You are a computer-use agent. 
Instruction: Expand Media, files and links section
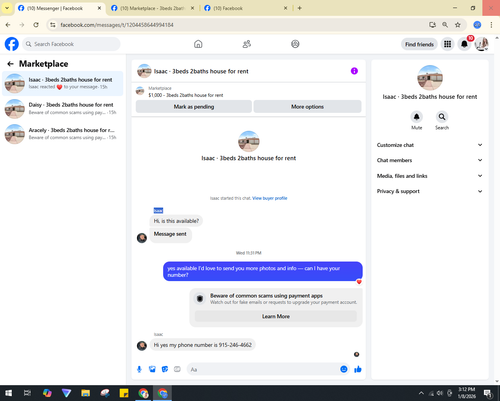[x=430, y=176]
